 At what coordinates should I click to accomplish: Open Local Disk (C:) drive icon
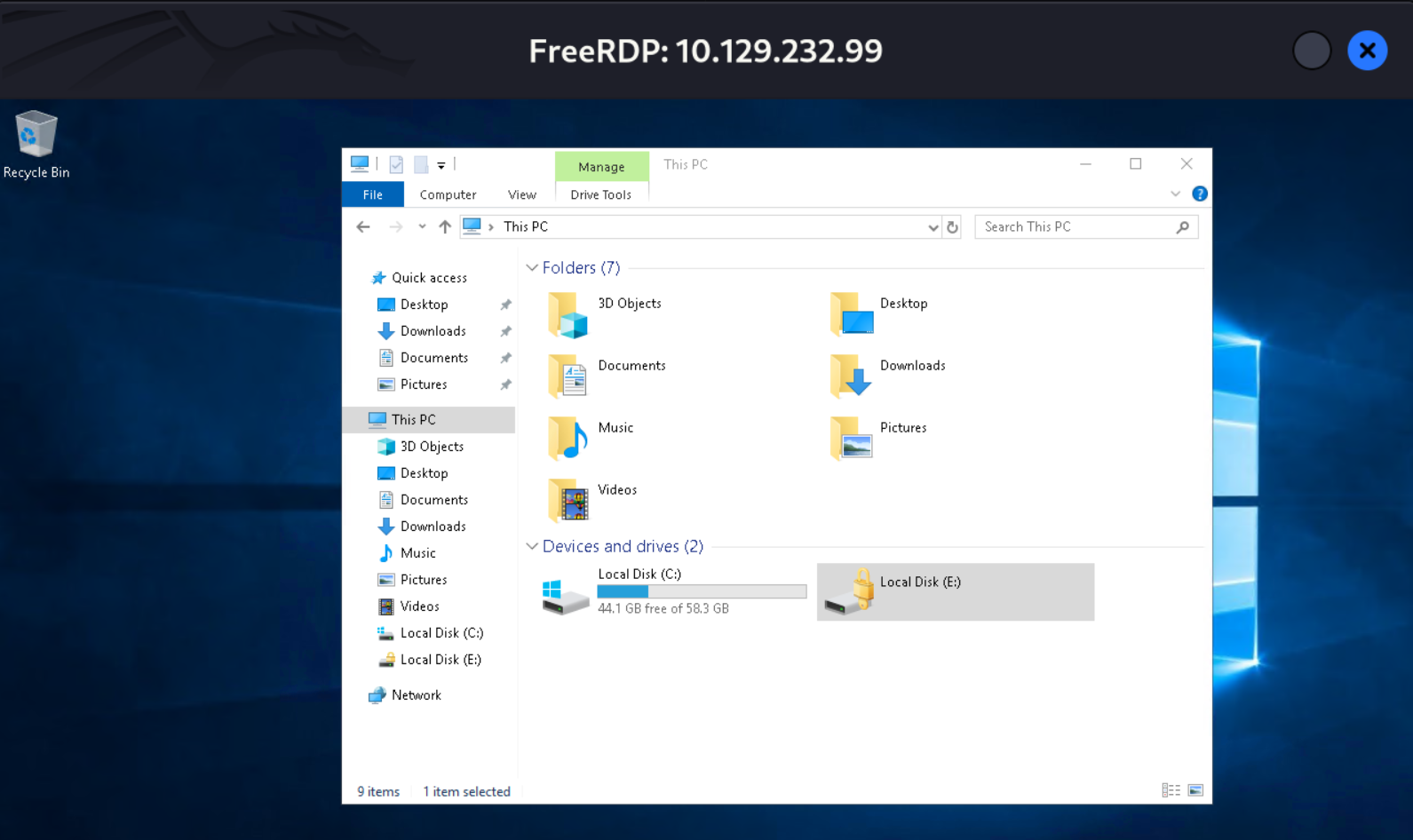click(566, 594)
